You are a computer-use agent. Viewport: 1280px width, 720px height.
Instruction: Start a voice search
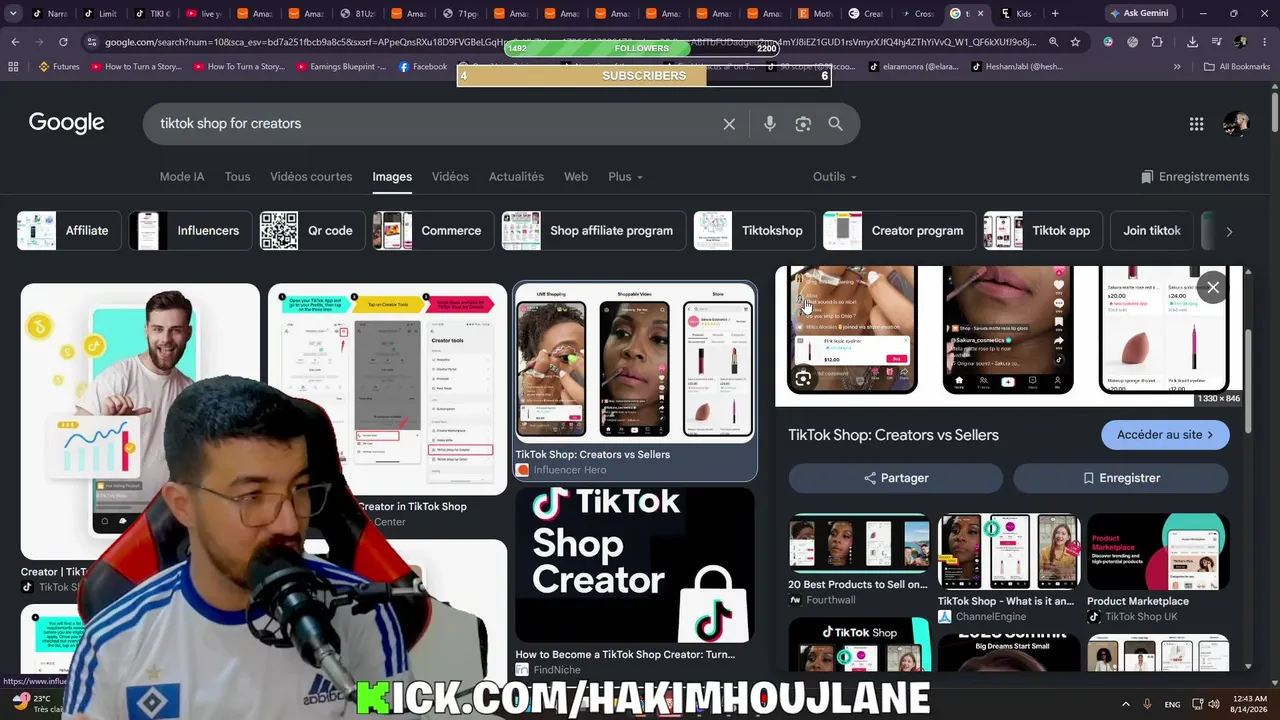(769, 124)
